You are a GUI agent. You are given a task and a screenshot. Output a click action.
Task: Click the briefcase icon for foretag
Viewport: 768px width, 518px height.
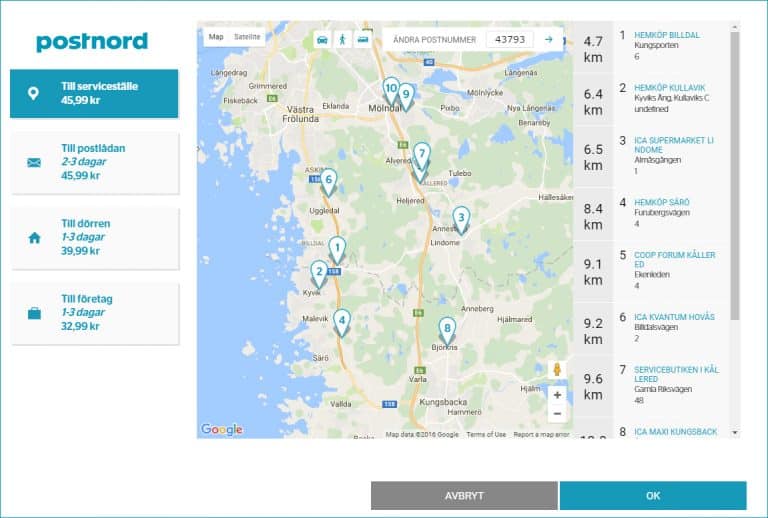34,313
